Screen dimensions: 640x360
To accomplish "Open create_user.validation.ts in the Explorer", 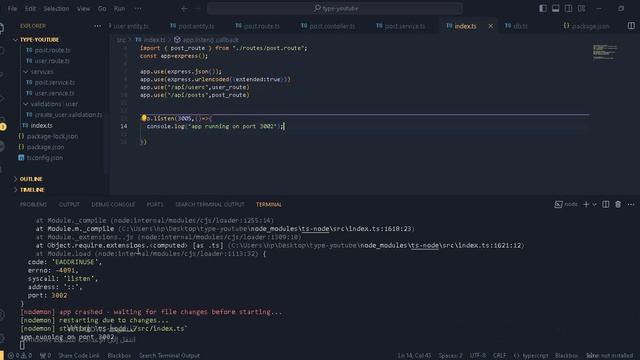I will coord(68,115).
